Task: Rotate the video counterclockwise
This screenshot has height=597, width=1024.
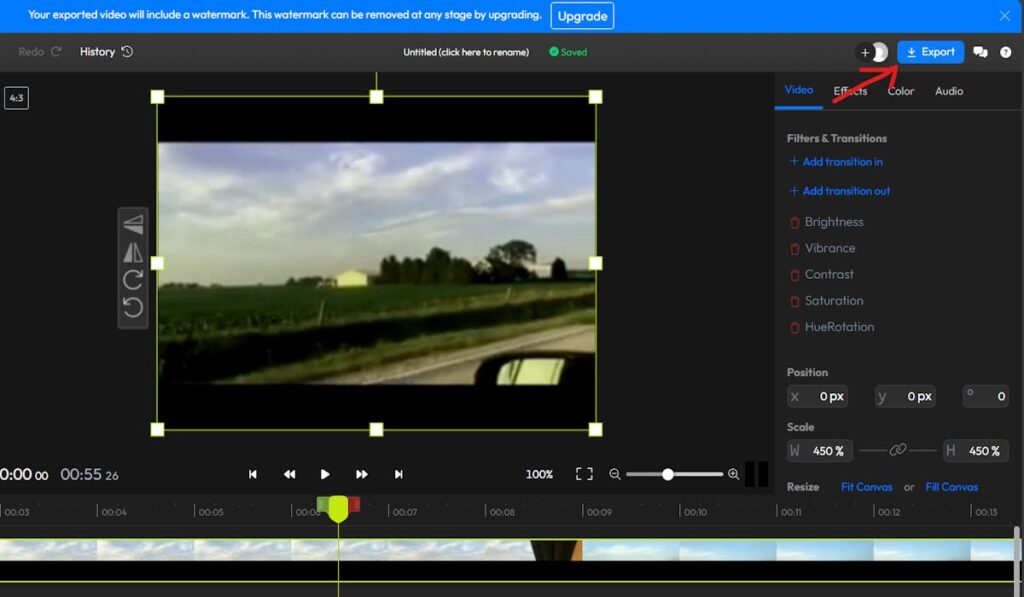Action: tap(133, 307)
